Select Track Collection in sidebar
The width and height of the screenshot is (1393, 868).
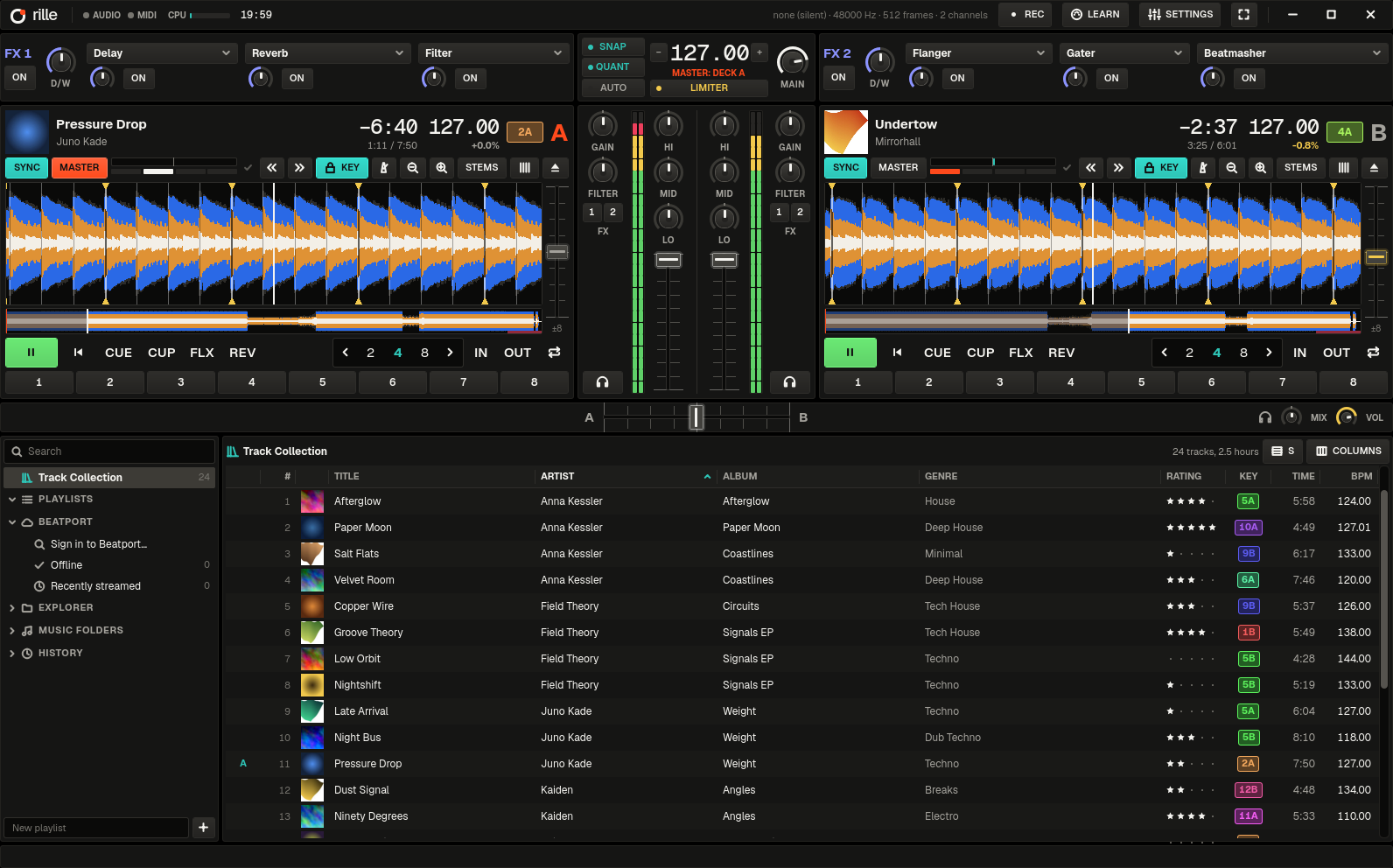pyautogui.click(x=110, y=478)
